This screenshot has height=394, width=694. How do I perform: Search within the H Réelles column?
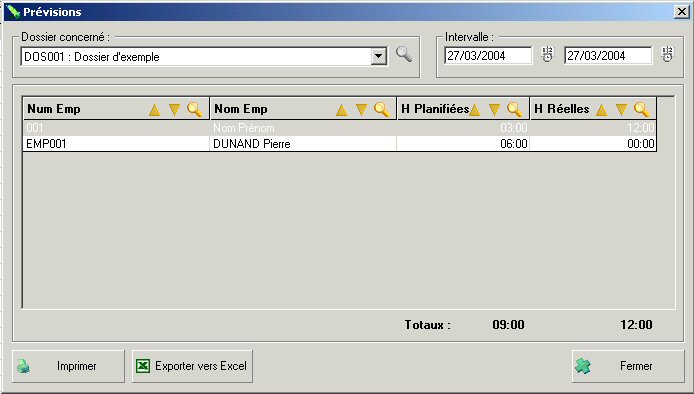642,109
